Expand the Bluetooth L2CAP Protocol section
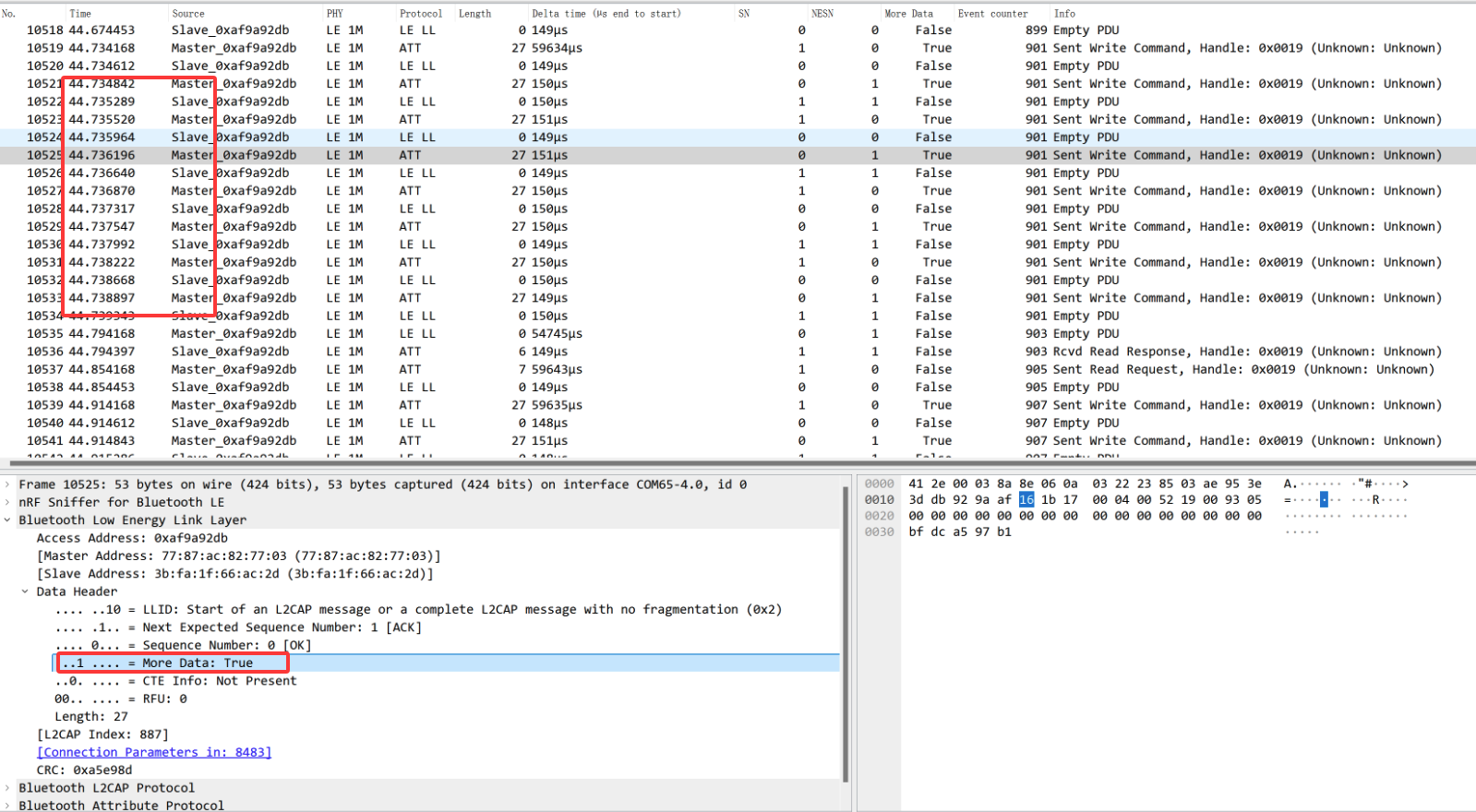This screenshot has height=812, width=1476. (8, 788)
